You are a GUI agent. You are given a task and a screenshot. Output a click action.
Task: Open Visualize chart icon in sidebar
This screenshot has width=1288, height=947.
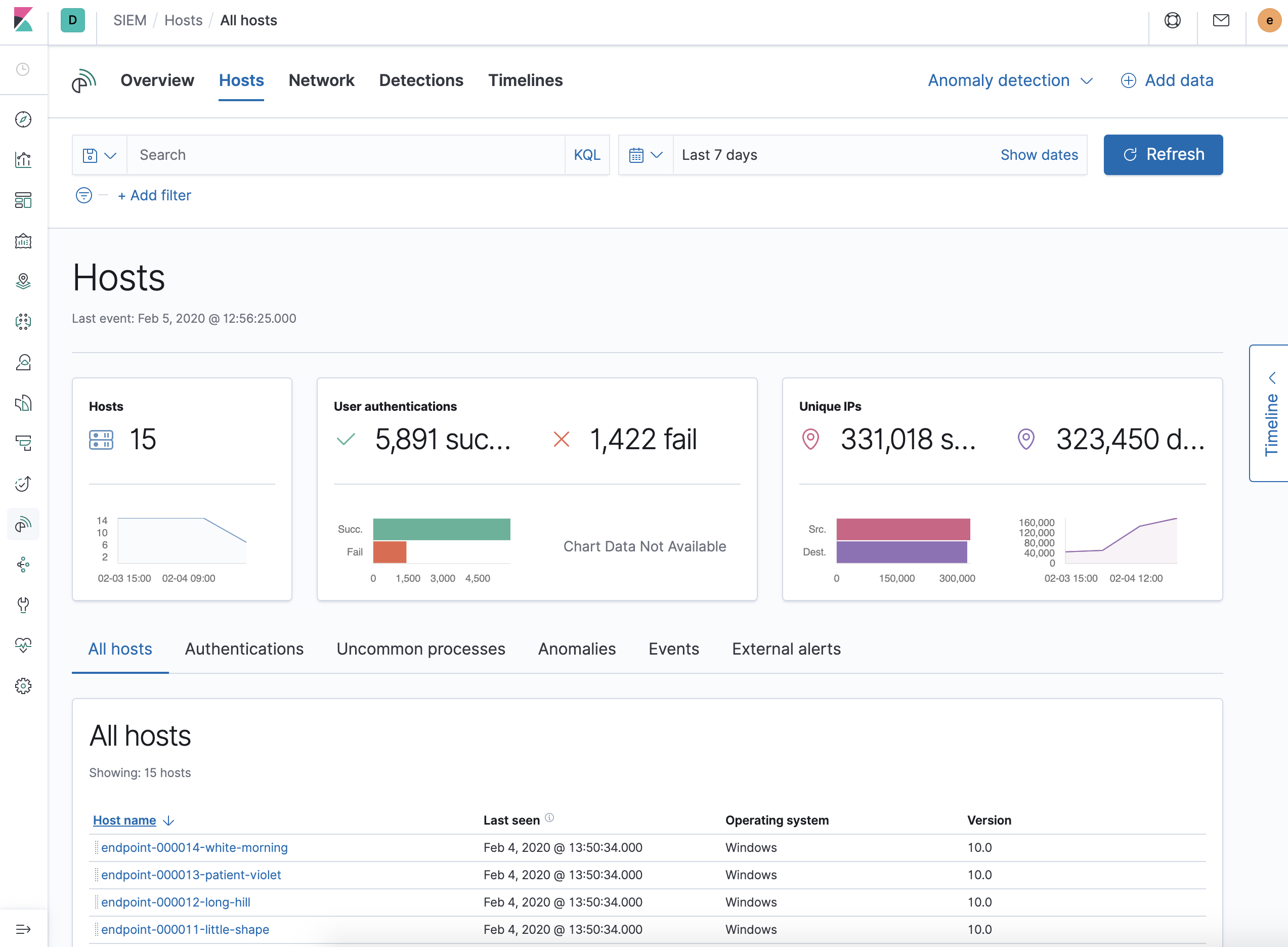point(23,160)
